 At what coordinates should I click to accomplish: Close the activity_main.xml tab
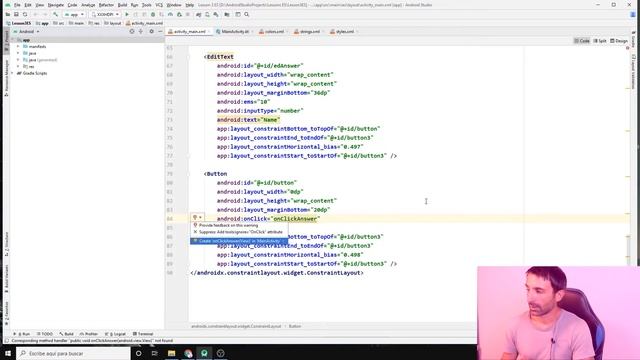pyautogui.click(x=209, y=31)
